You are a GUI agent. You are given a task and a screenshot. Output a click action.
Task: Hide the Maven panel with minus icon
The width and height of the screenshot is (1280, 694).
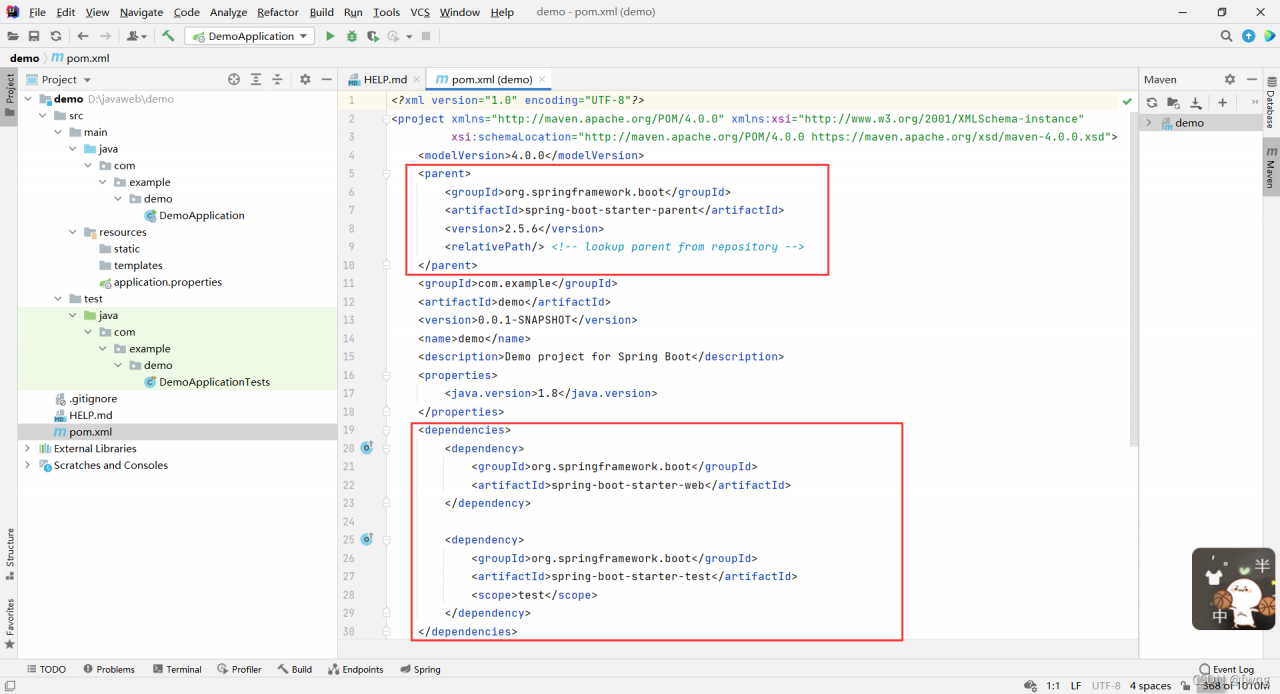click(x=1252, y=79)
